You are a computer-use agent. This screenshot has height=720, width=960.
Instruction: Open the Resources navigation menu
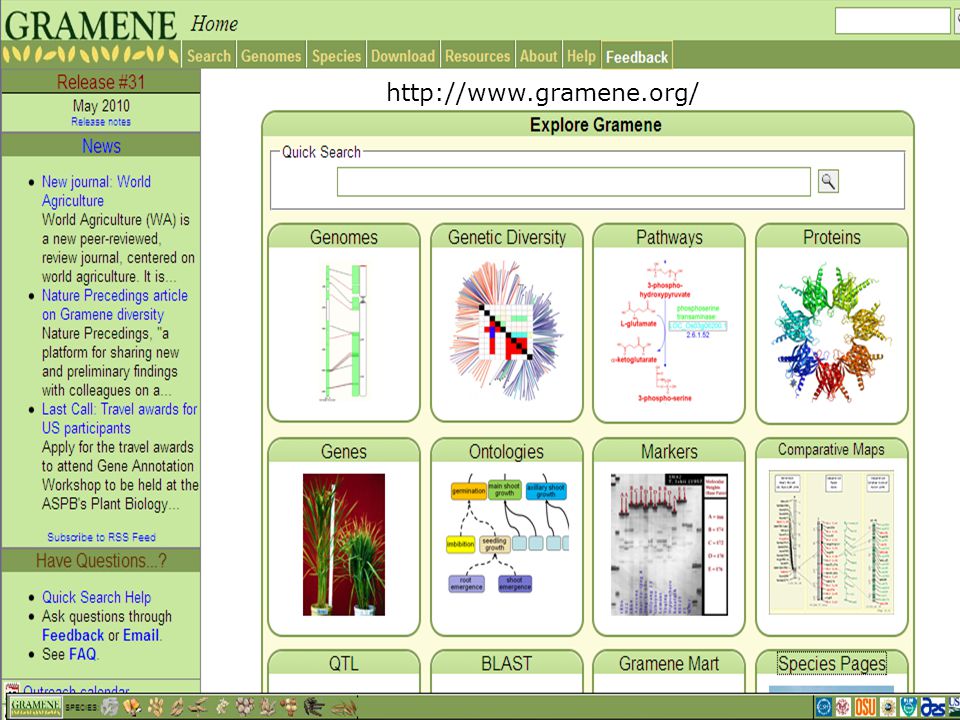[478, 56]
